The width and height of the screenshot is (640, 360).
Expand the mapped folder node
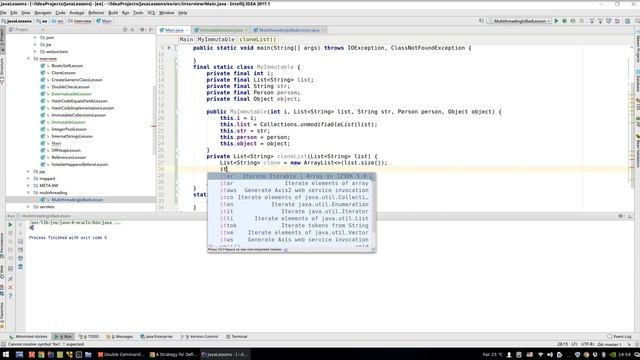pos(29,178)
